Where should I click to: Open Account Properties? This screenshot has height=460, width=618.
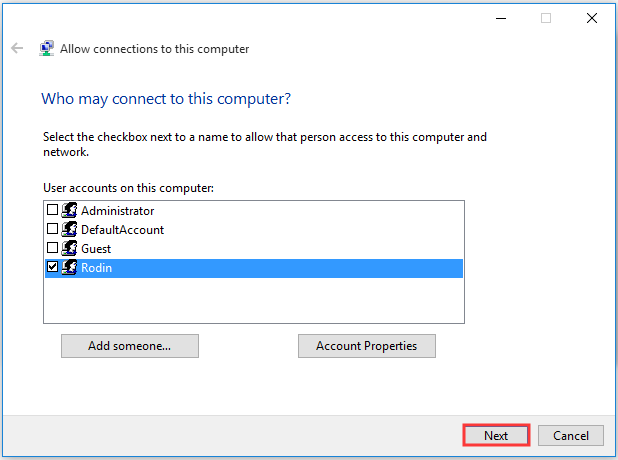pyautogui.click(x=367, y=346)
